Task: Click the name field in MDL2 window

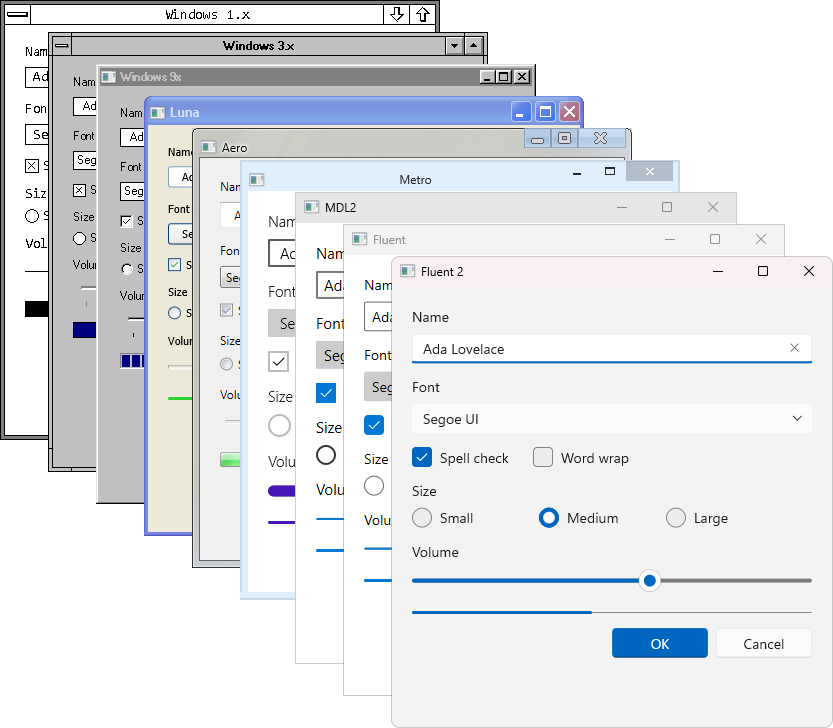Action: (x=330, y=285)
